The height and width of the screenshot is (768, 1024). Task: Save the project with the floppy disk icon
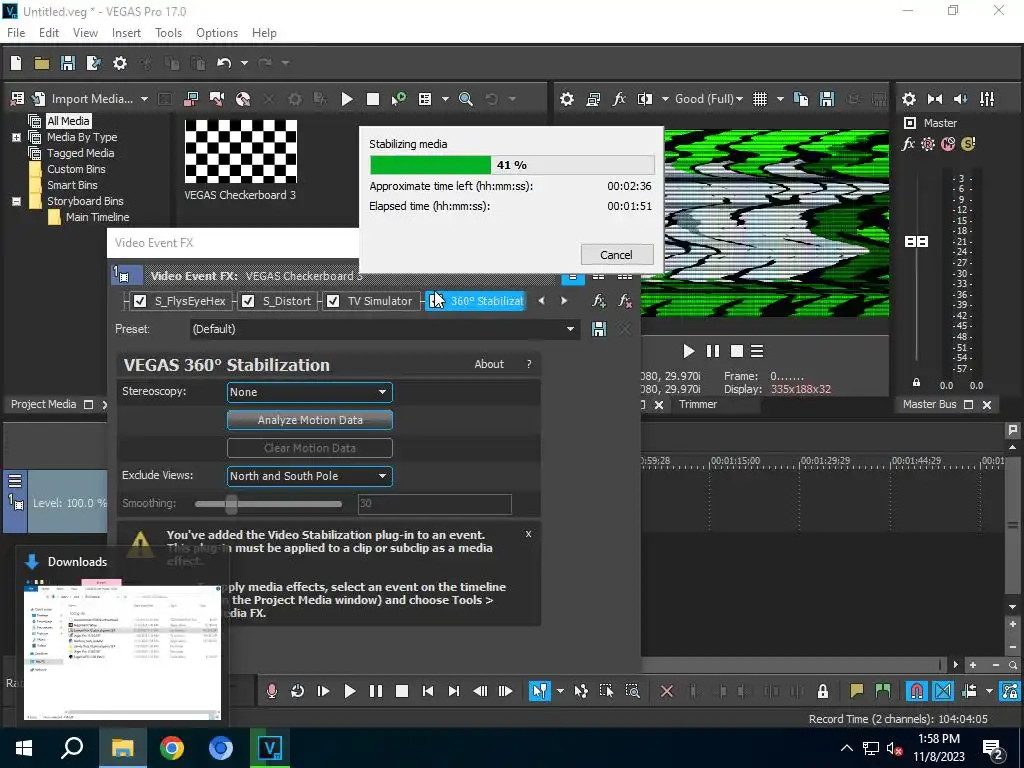68,63
